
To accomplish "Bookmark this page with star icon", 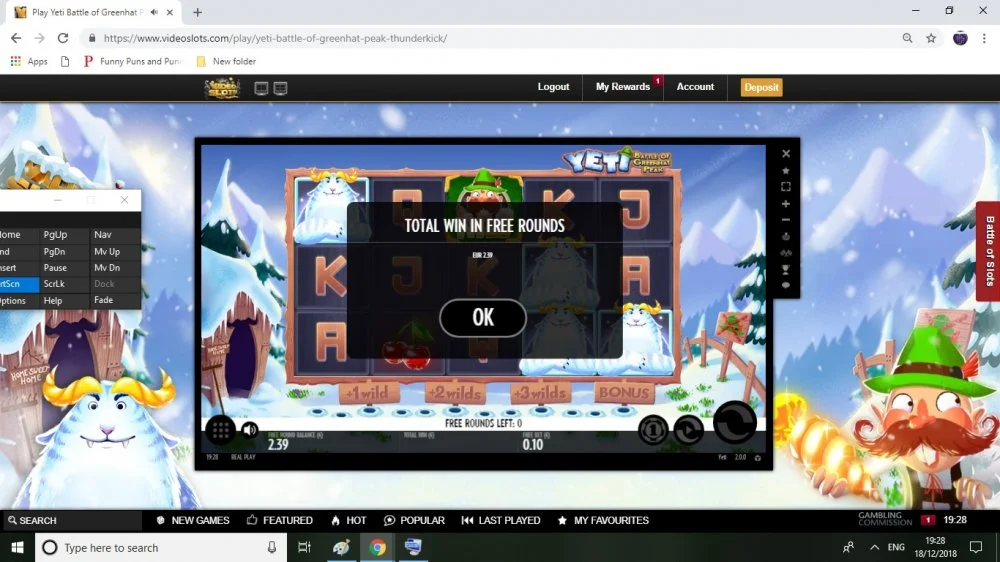I will tap(931, 38).
